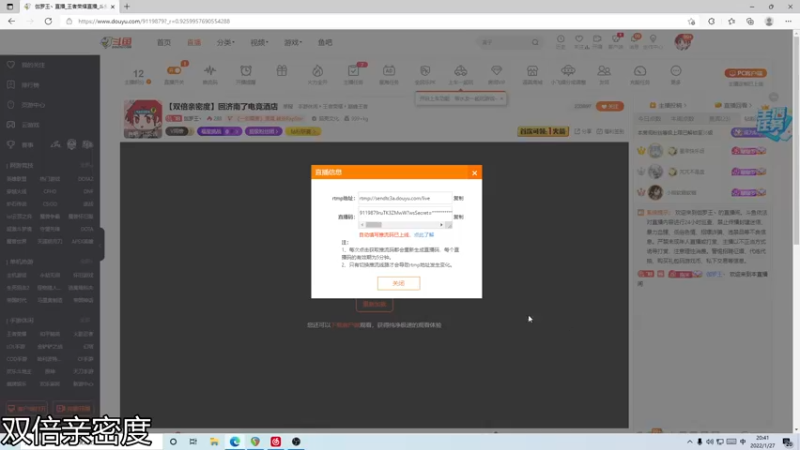Image resolution: width=800 pixels, height=450 pixels.
Task: Expand the 分类 dropdown menu
Action: point(226,42)
